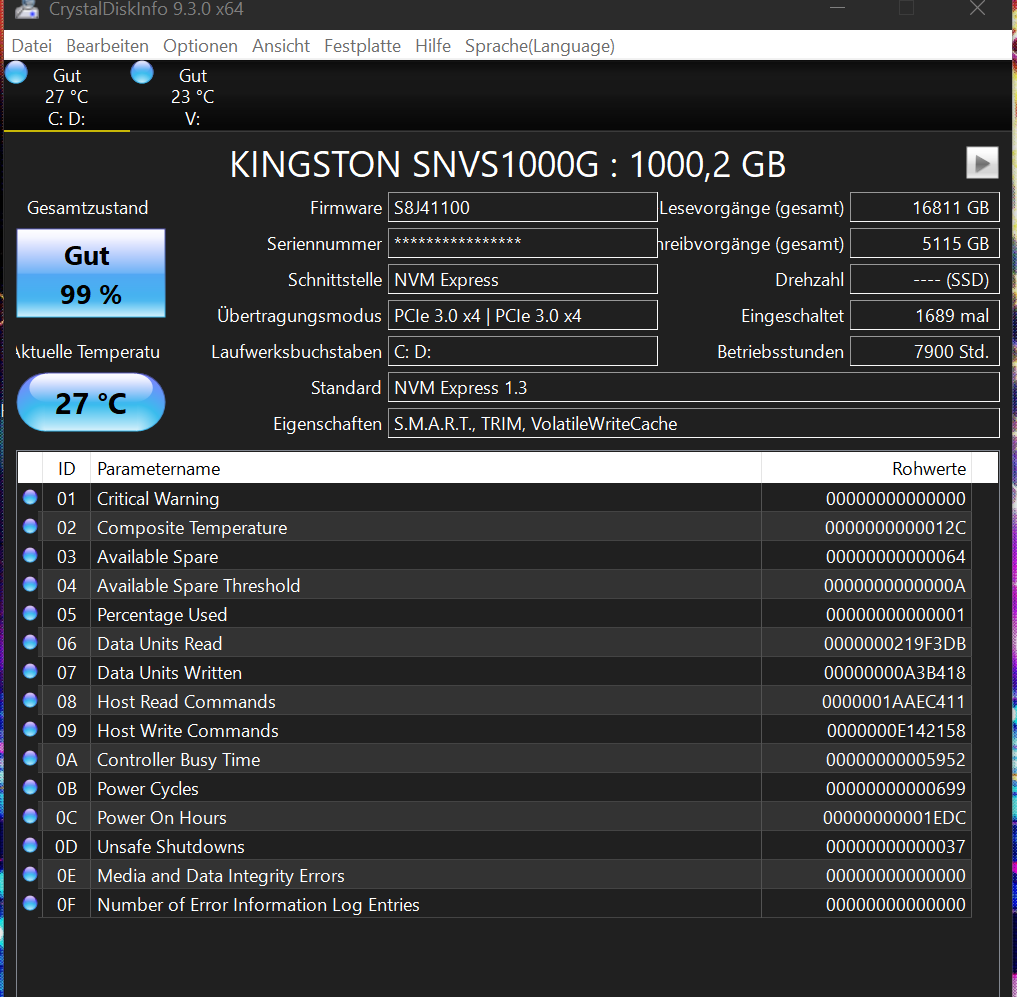Click status dot for Controller Busy Time row

pyautogui.click(x=30, y=758)
